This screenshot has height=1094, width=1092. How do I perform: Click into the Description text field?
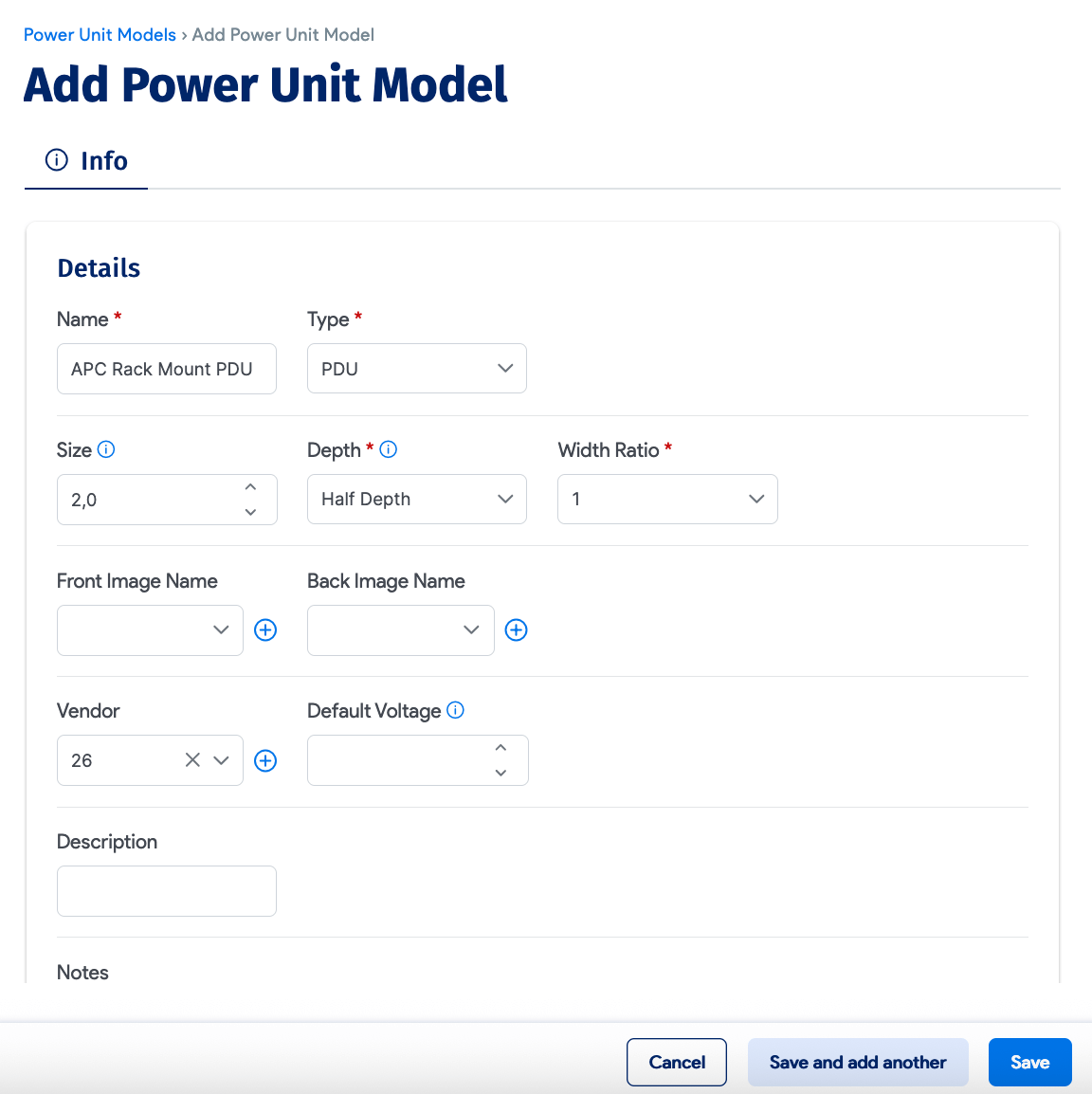click(166, 890)
